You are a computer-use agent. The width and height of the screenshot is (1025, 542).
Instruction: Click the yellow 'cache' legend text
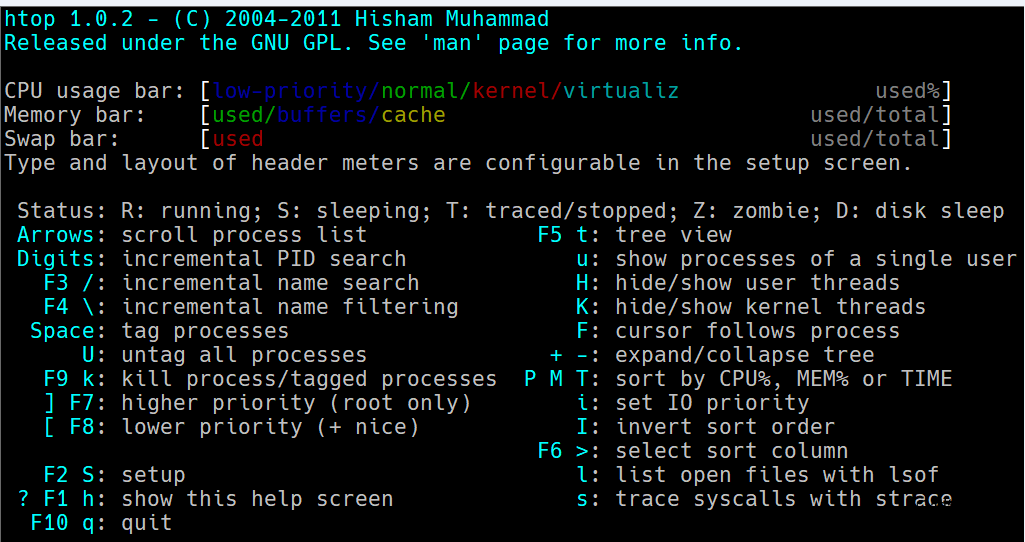pyautogui.click(x=413, y=115)
